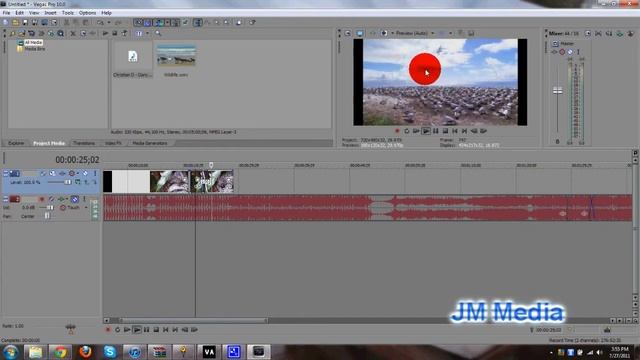
Task: Remove selected media with the X icon
Action: pos(73,33)
